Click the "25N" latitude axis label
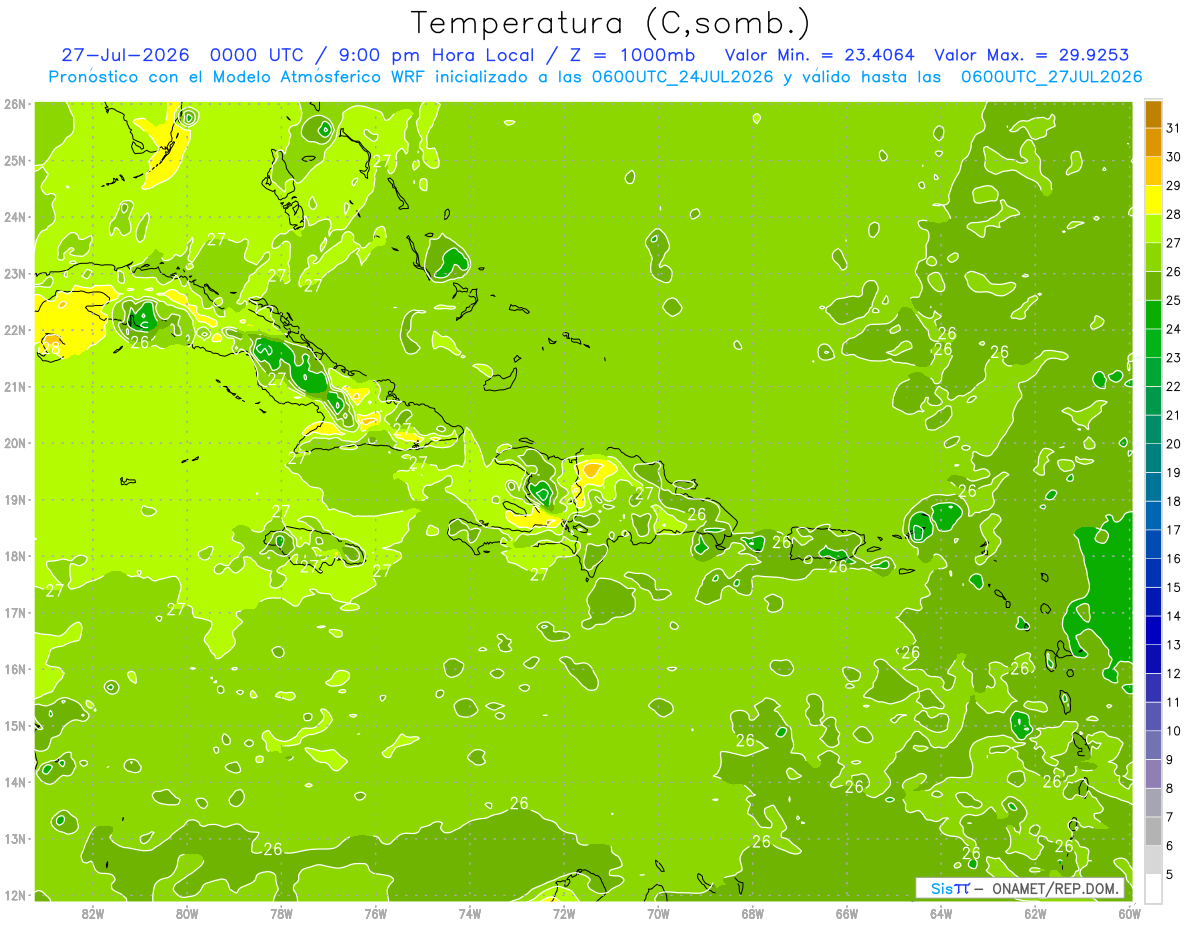 (15, 161)
